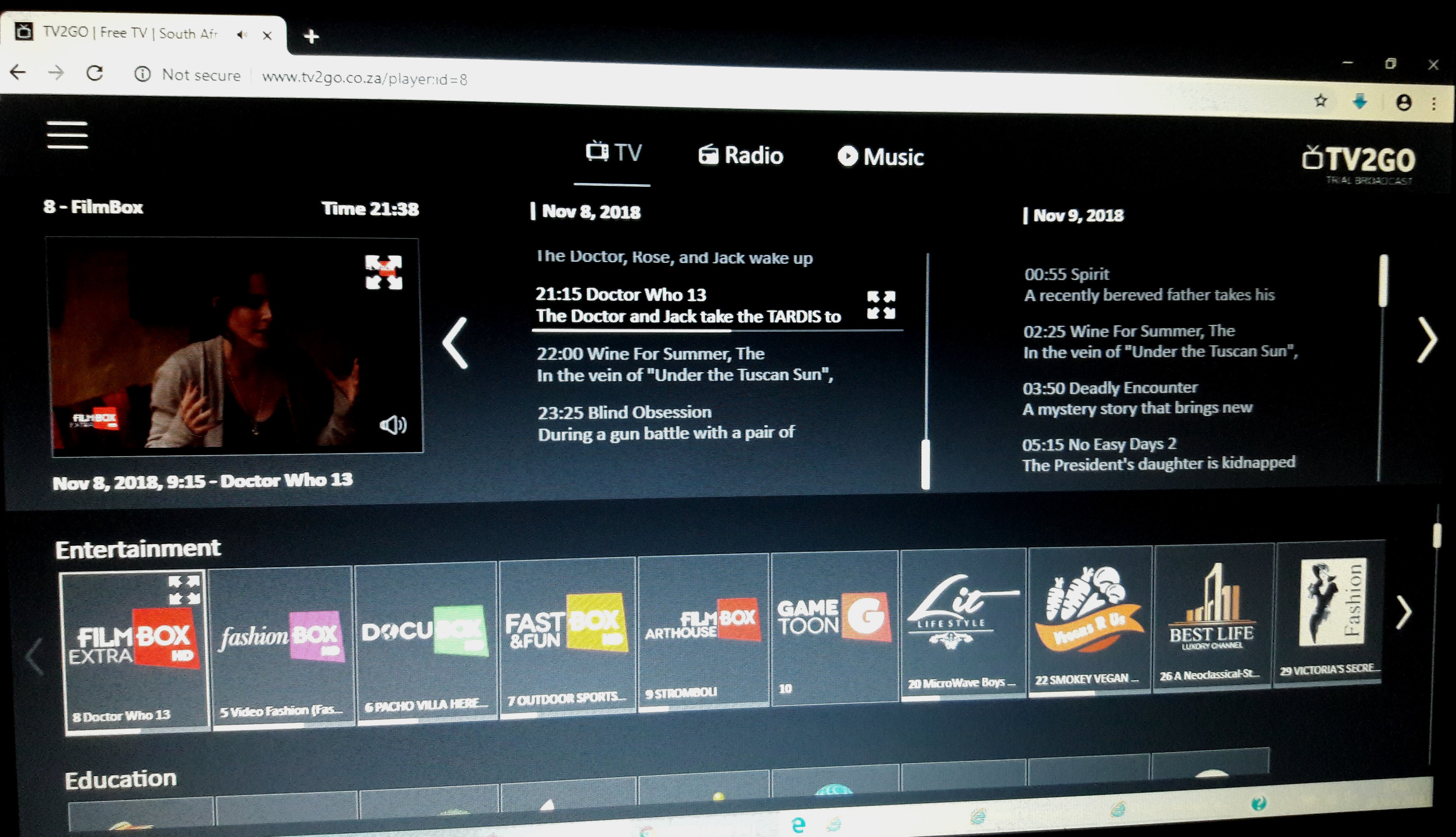Click Nov 8, 2018 date header
The image size is (1456, 837).
click(x=591, y=211)
